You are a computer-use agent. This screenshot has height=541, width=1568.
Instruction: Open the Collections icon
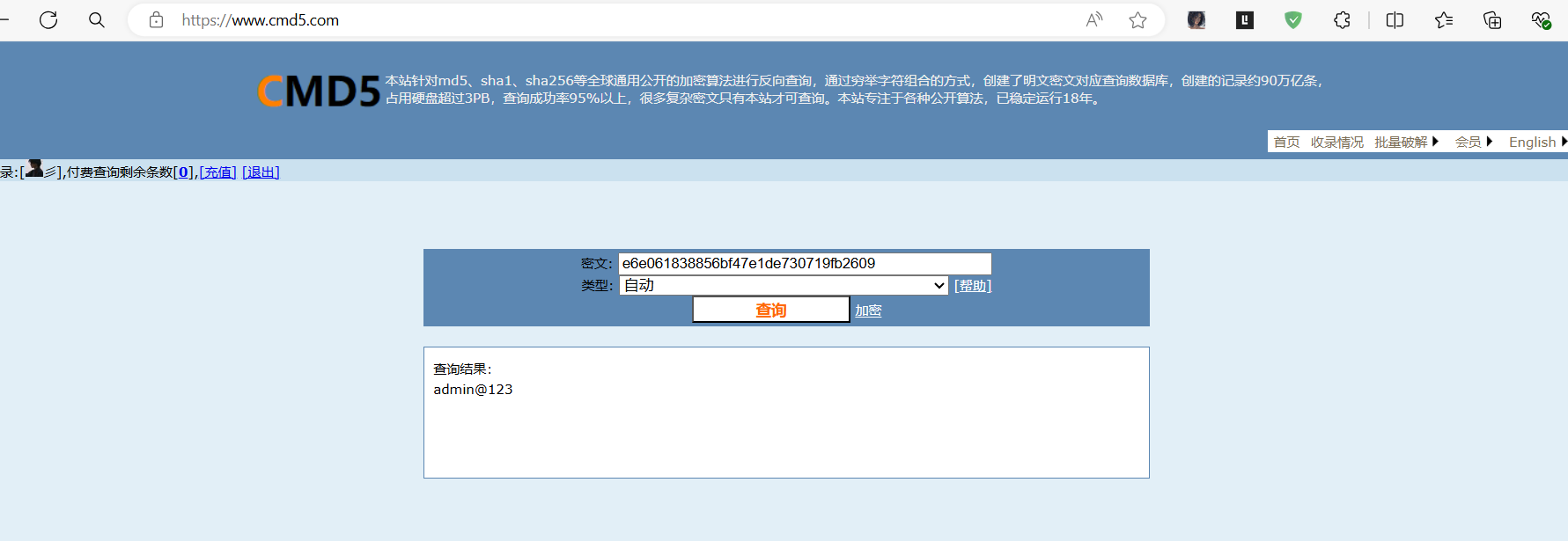(1492, 19)
